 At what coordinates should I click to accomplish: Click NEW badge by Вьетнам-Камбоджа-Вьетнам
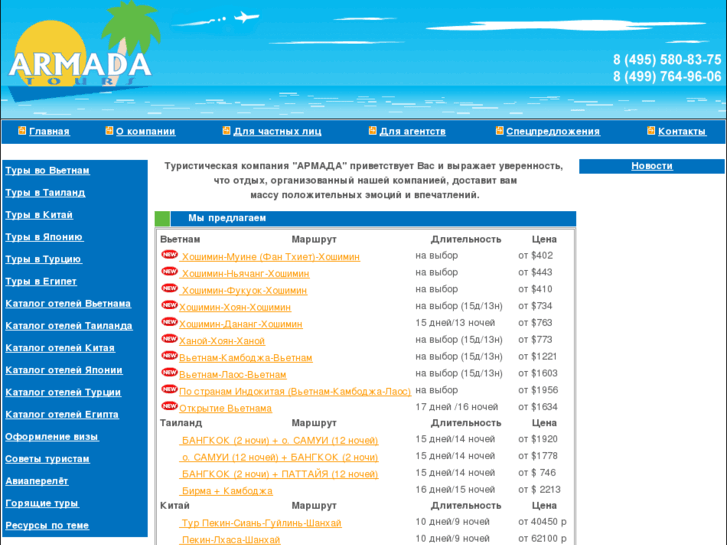170,355
